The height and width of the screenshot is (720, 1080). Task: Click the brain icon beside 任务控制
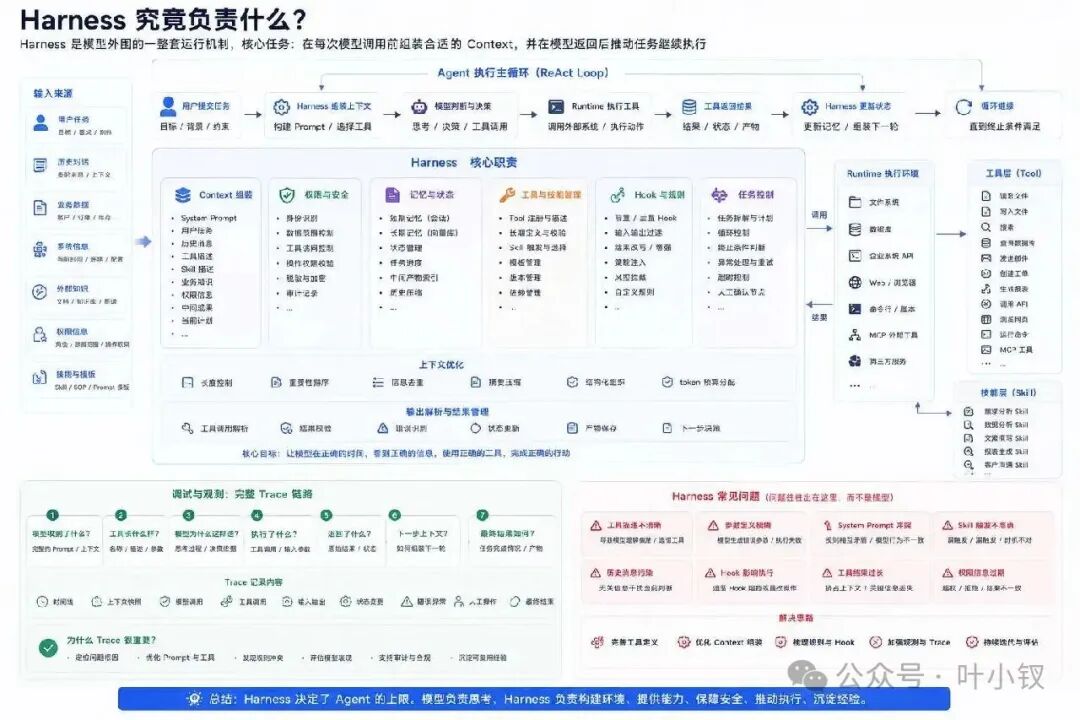click(719, 195)
